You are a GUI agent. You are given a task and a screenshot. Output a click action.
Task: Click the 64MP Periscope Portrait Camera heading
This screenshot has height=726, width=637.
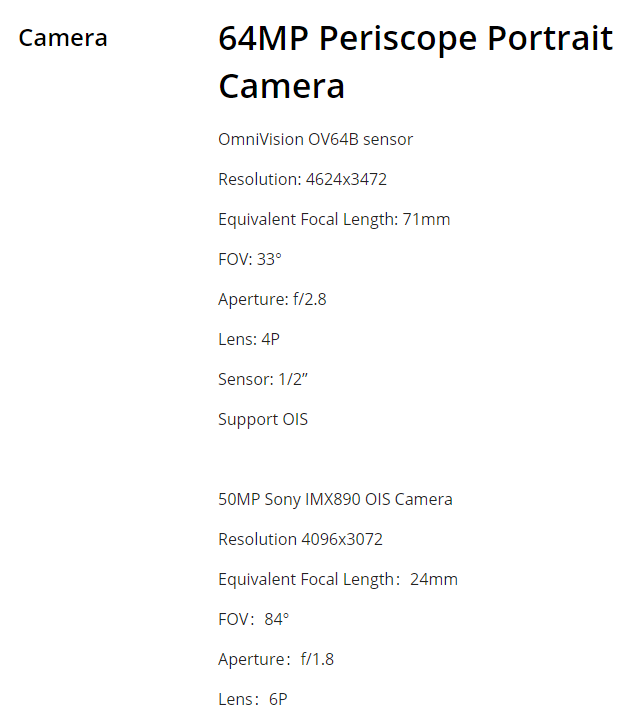pyautogui.click(x=415, y=62)
